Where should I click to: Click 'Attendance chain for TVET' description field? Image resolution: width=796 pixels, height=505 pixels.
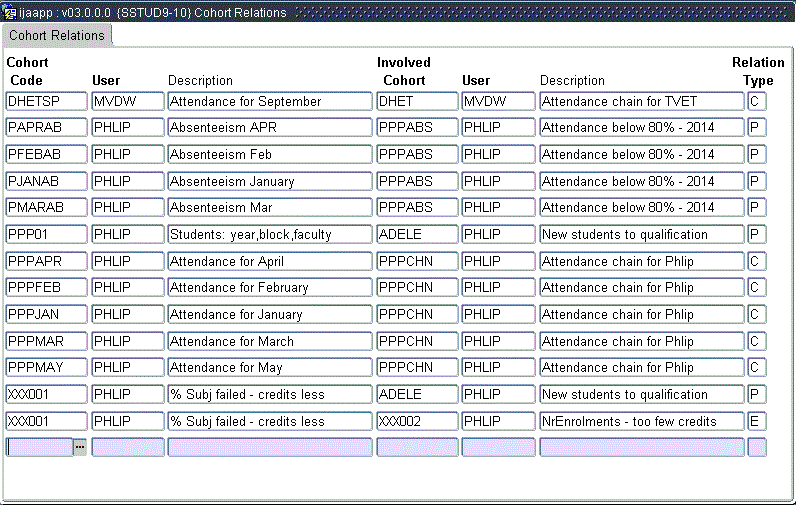pos(642,101)
